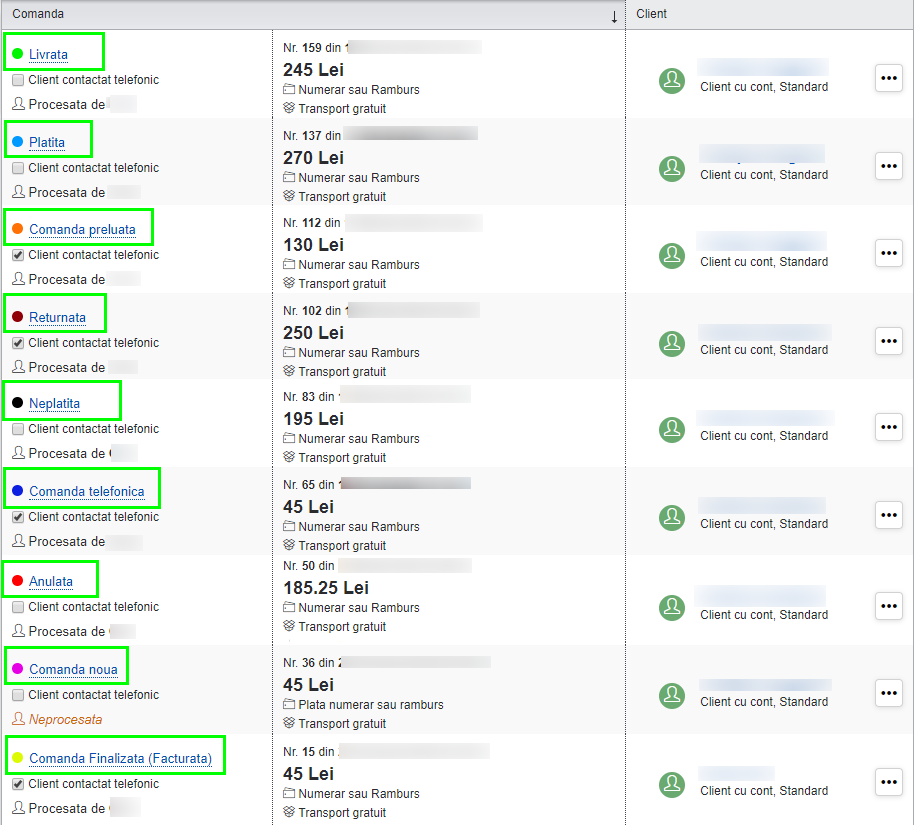Expand the Comanda Finalizata (Facturata) status

click(x=120, y=759)
